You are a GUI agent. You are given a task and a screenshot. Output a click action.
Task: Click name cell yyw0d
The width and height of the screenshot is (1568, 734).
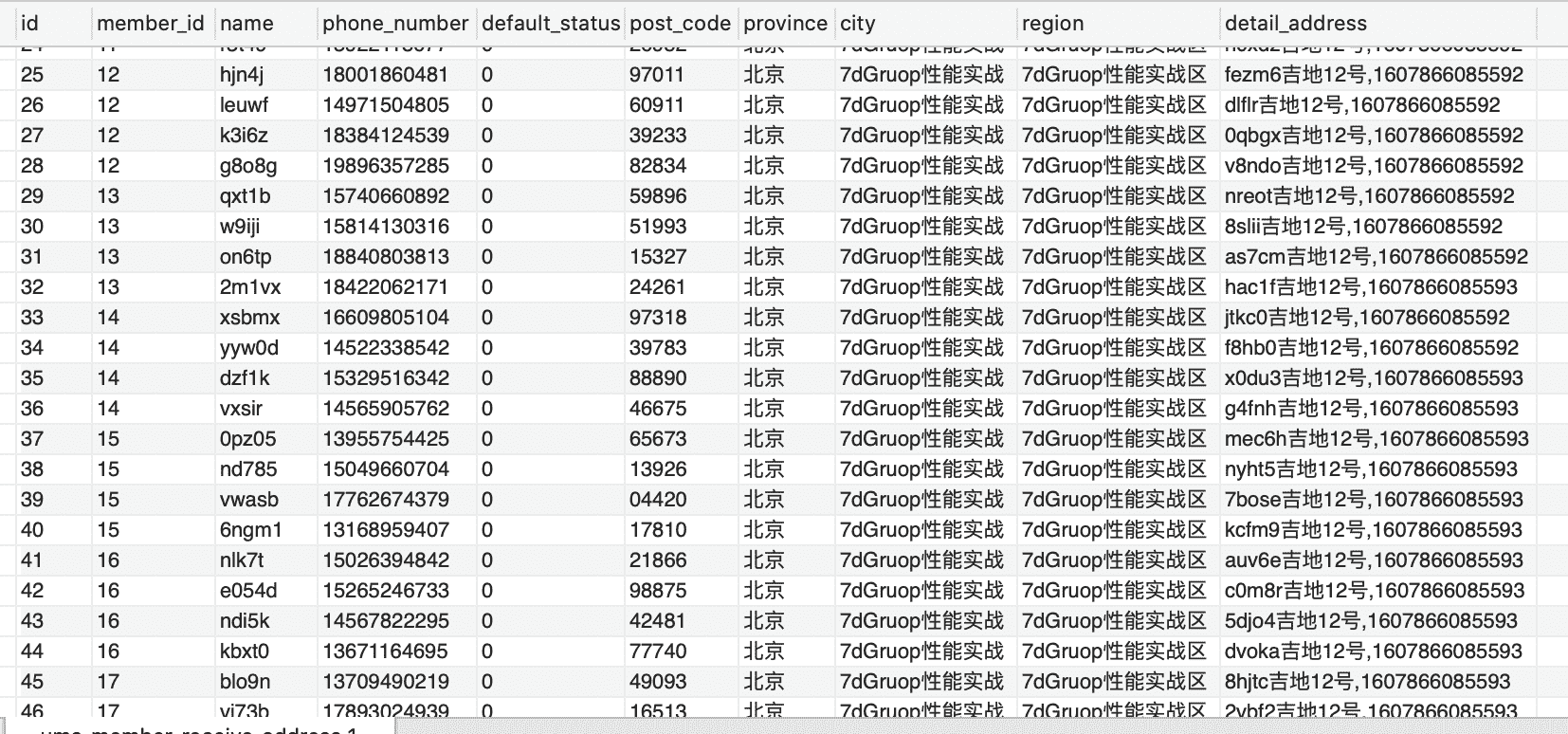[249, 348]
